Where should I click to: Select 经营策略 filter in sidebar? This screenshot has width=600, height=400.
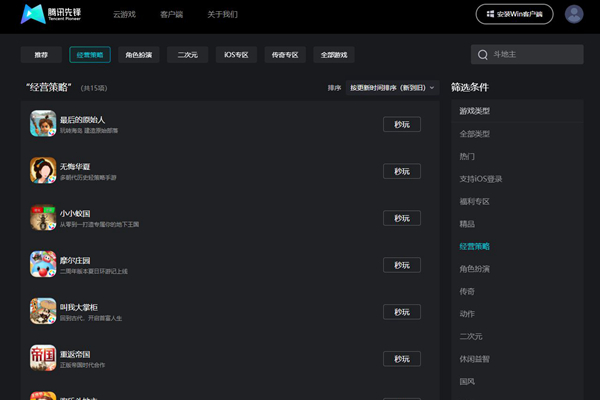click(474, 247)
